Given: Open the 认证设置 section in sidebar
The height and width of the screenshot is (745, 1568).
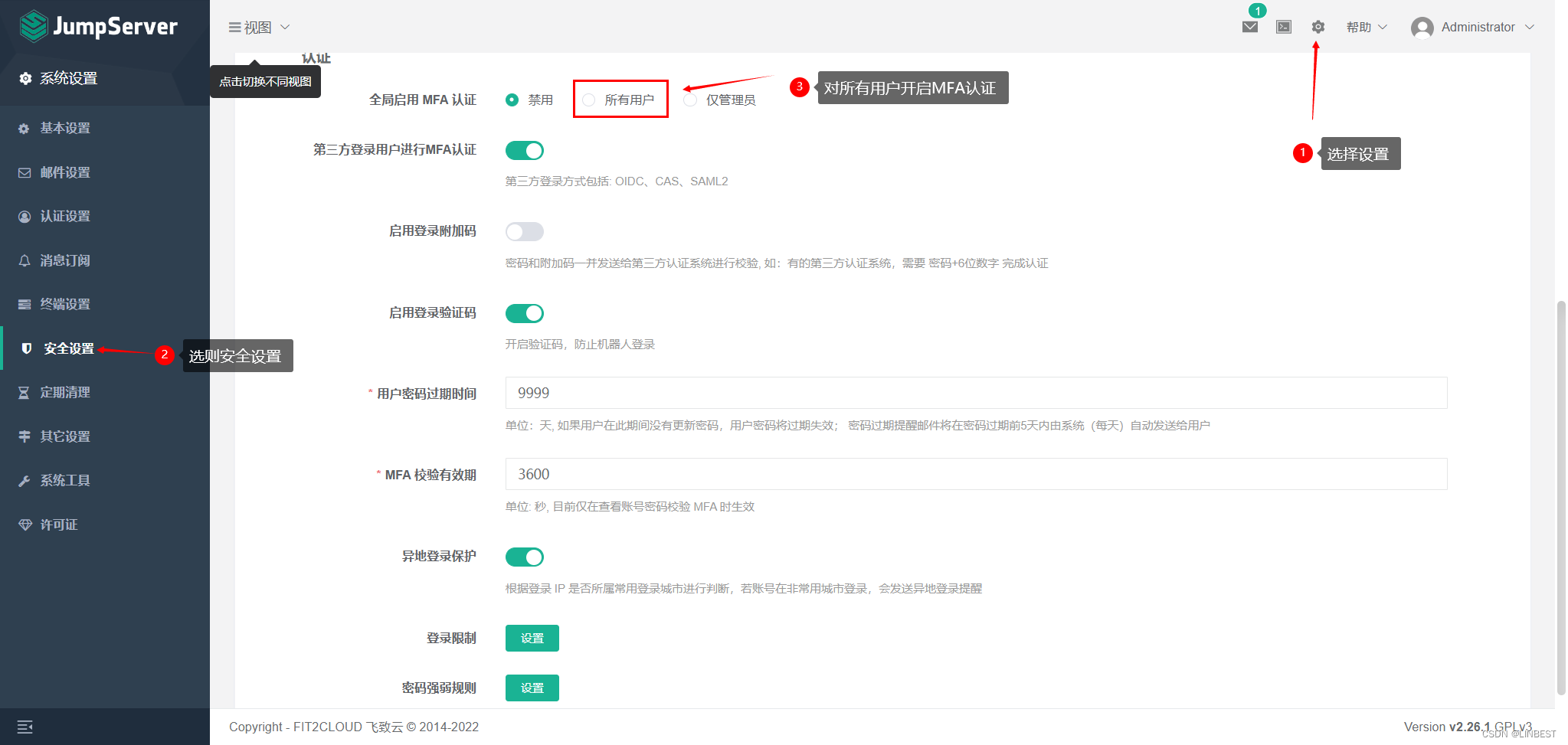Looking at the screenshot, I should 64,216.
